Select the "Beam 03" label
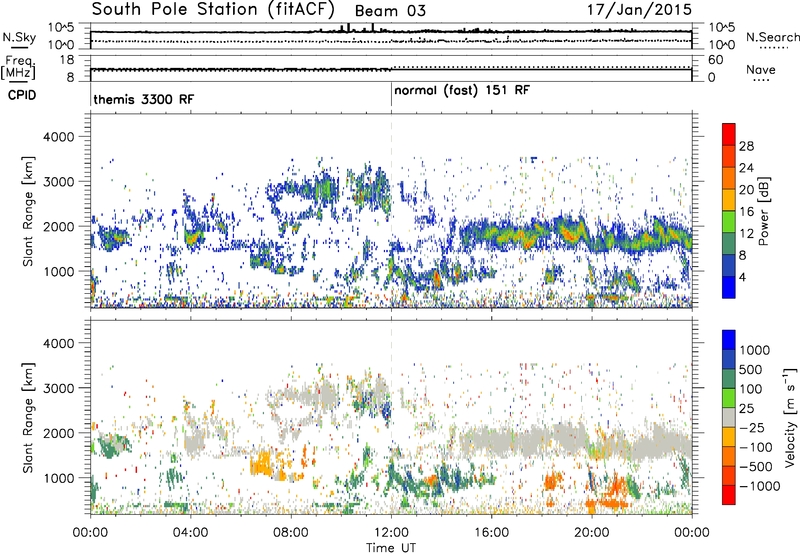800x554 pixels. point(390,11)
